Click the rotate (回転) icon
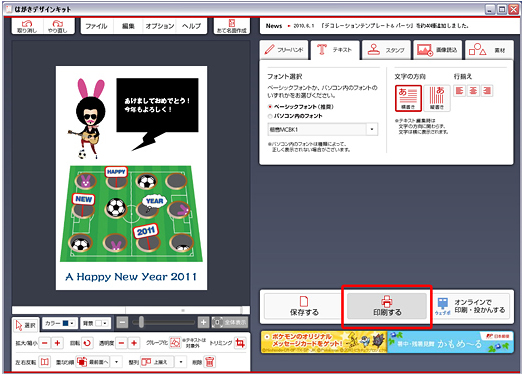 tap(87, 343)
